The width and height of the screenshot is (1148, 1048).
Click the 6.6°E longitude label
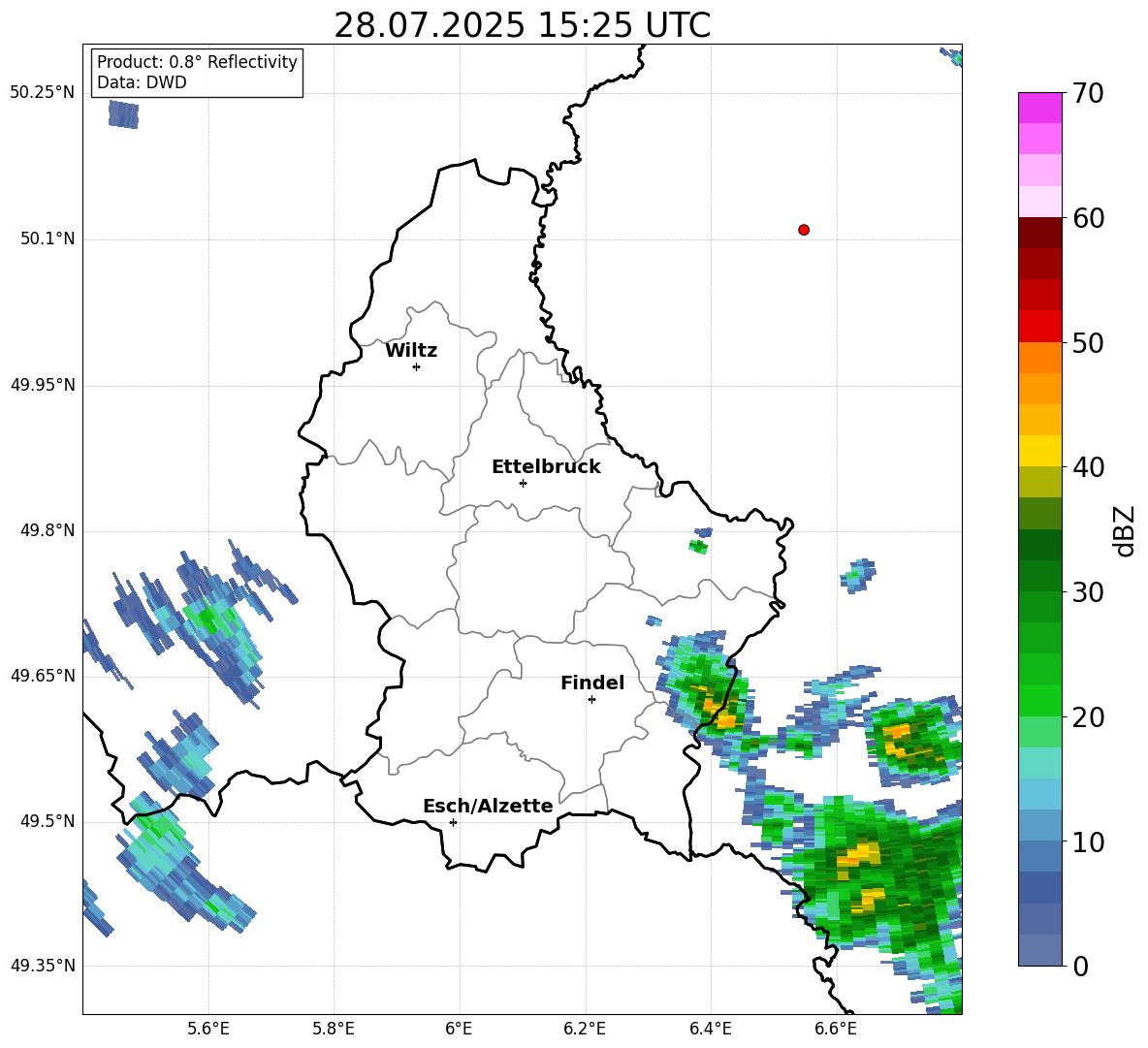[x=836, y=1029]
